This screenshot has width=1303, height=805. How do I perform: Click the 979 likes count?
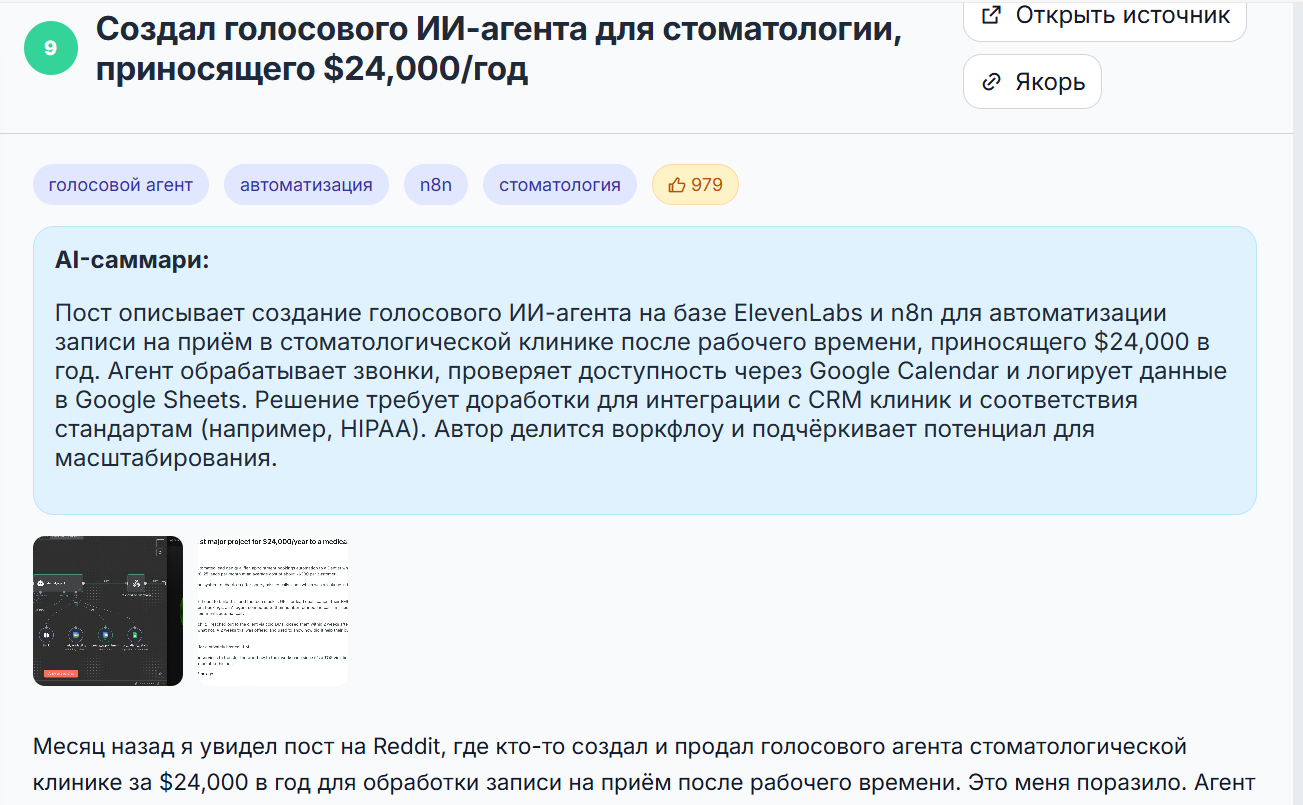click(706, 185)
